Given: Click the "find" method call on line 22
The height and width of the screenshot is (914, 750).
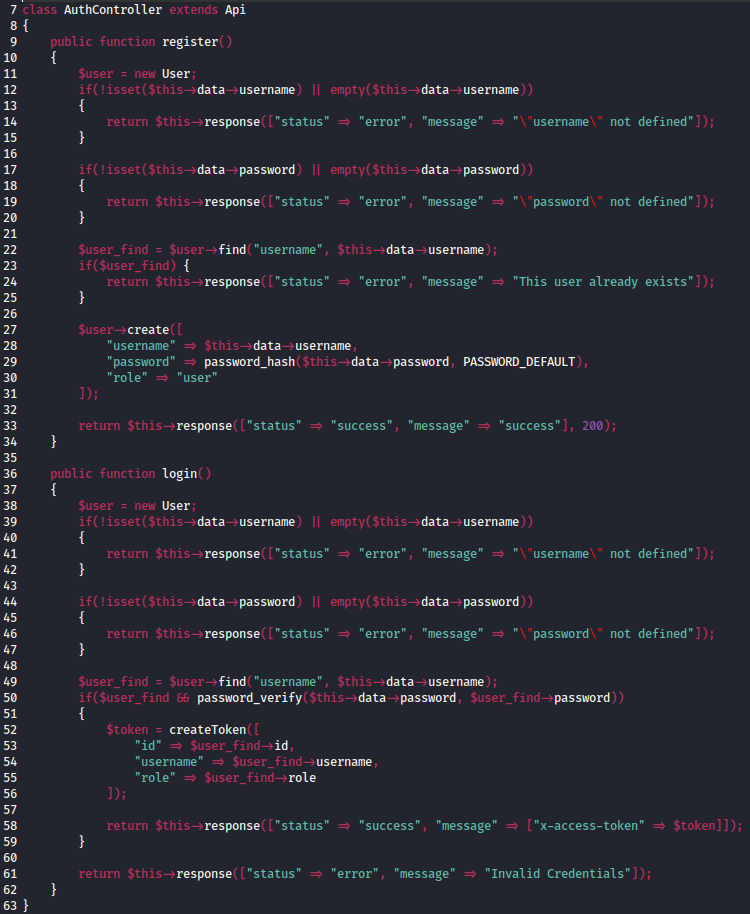Looking at the screenshot, I should (232, 249).
